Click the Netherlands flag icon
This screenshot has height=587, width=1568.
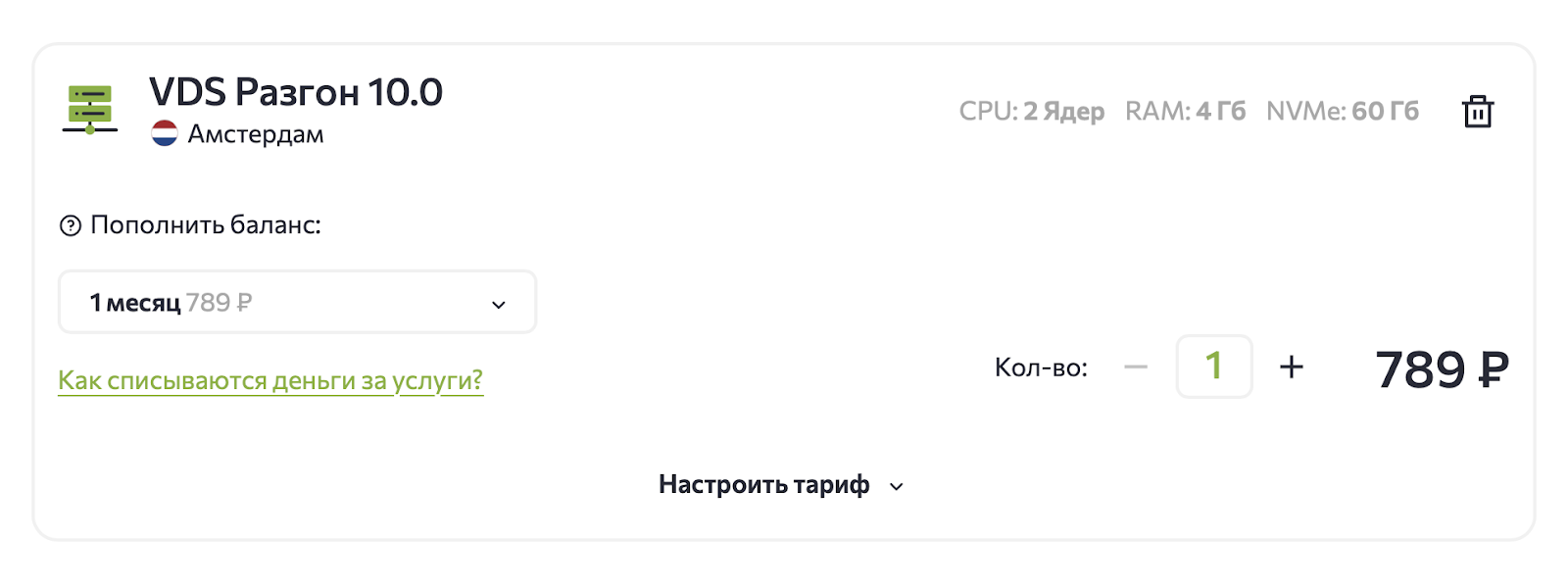tap(165, 133)
